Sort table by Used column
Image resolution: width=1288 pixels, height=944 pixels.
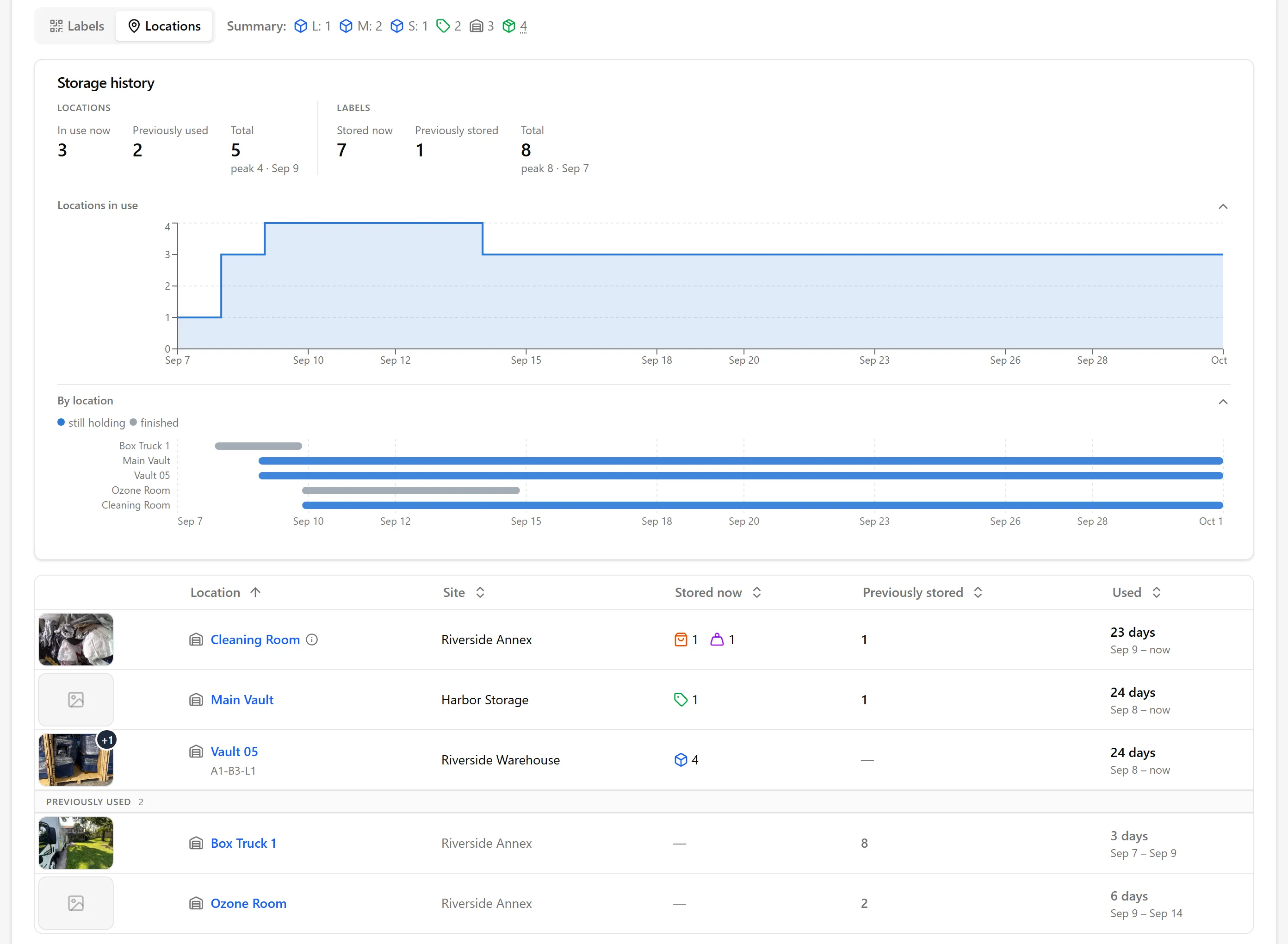pyautogui.click(x=1137, y=593)
